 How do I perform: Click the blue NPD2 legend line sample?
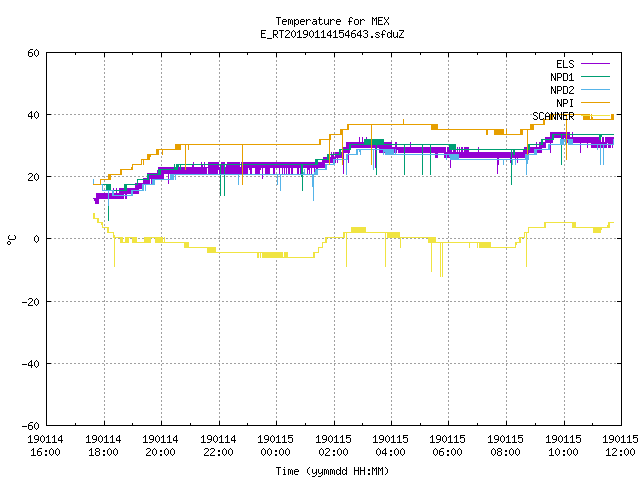pos(595,89)
